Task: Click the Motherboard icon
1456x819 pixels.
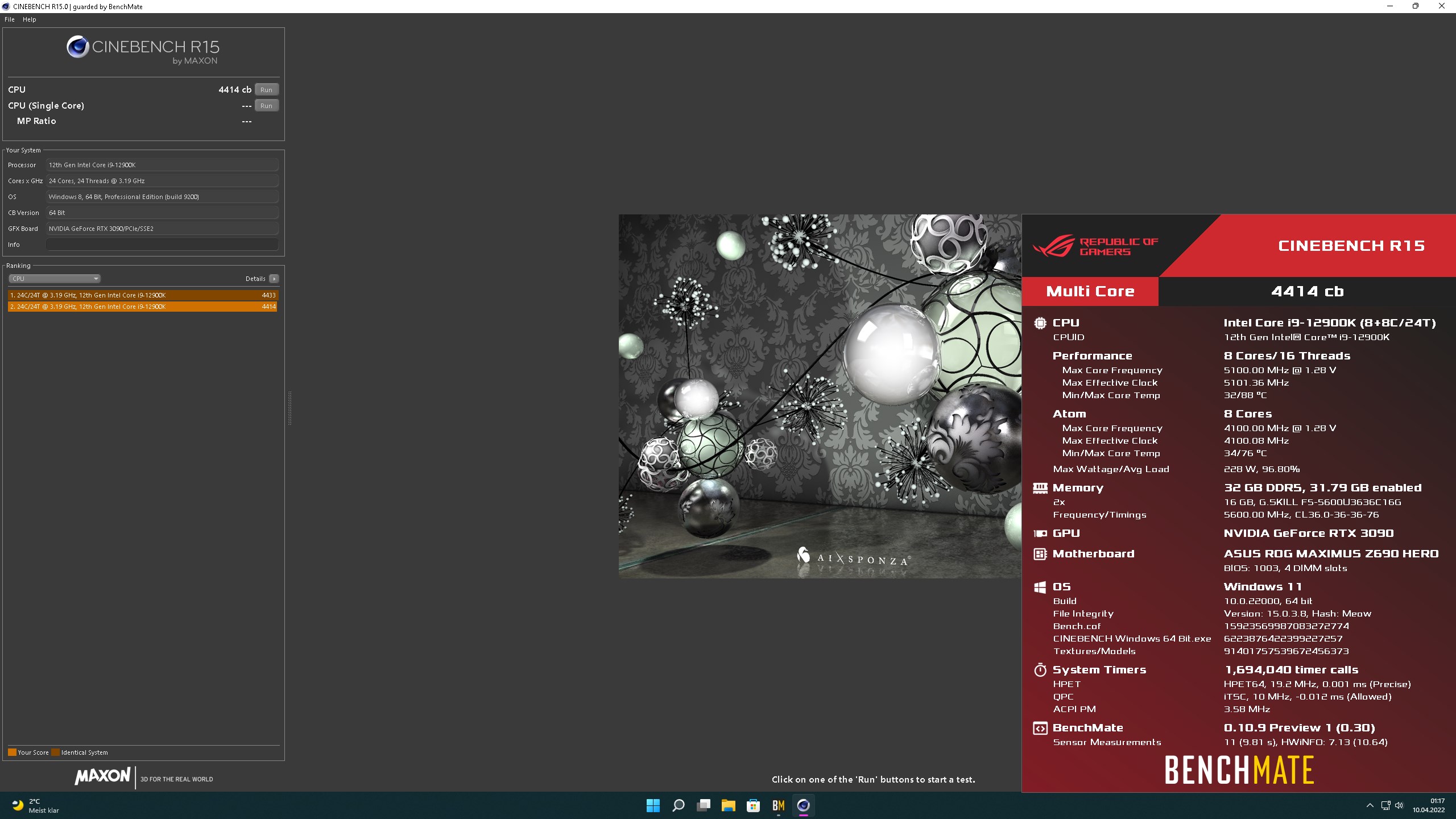Action: (1040, 554)
